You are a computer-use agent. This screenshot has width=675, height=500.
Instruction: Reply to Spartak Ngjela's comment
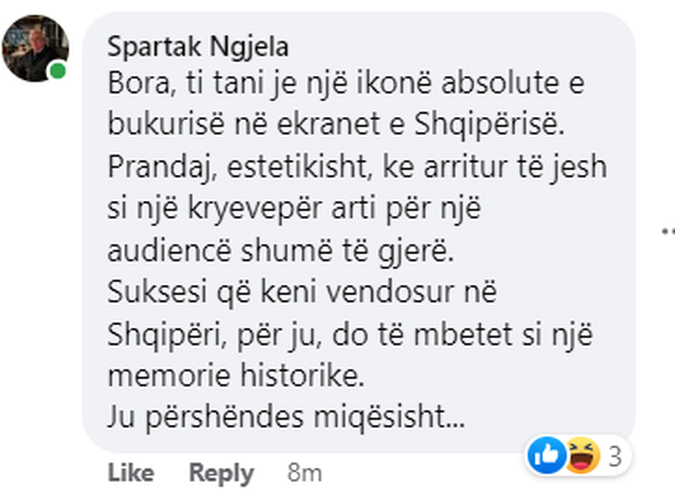pyautogui.click(x=221, y=472)
